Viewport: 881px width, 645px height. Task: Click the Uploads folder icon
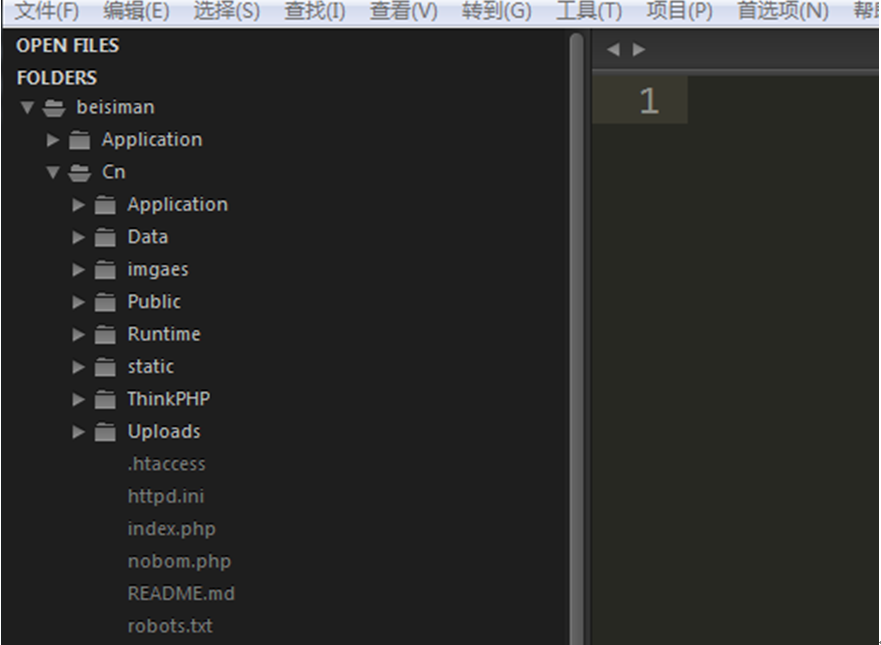coord(105,432)
